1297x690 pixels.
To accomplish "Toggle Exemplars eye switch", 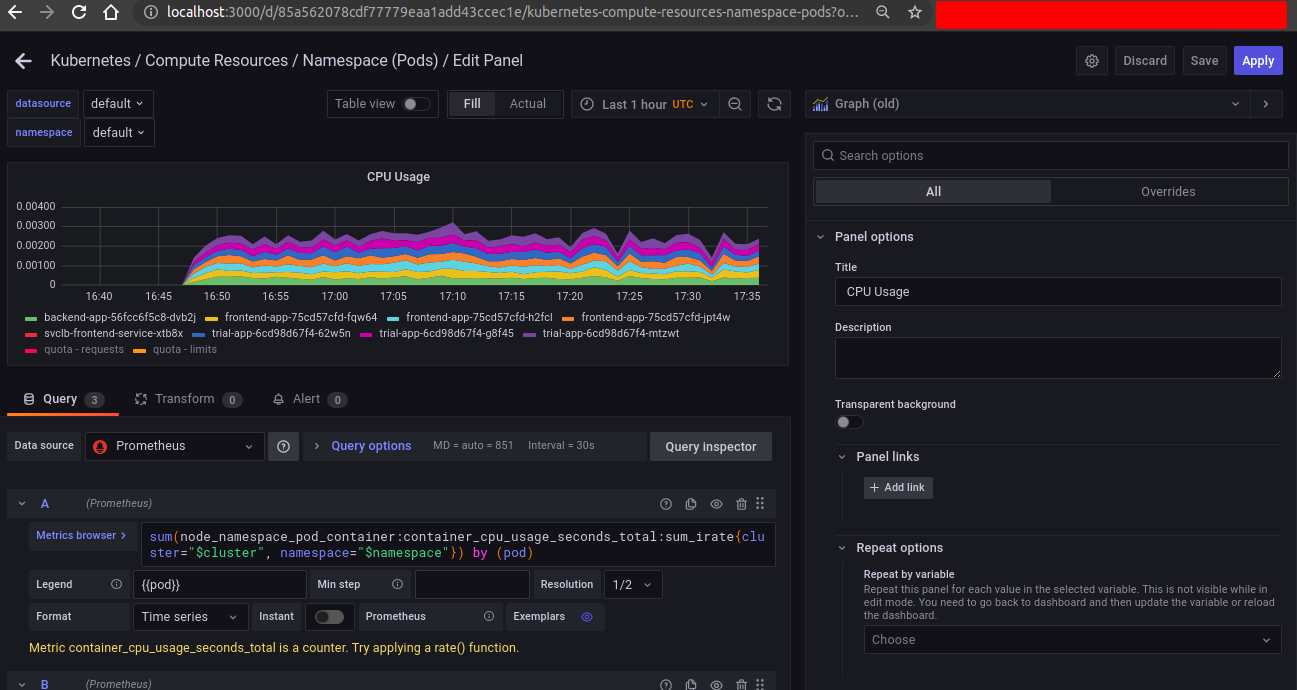I will click(587, 617).
